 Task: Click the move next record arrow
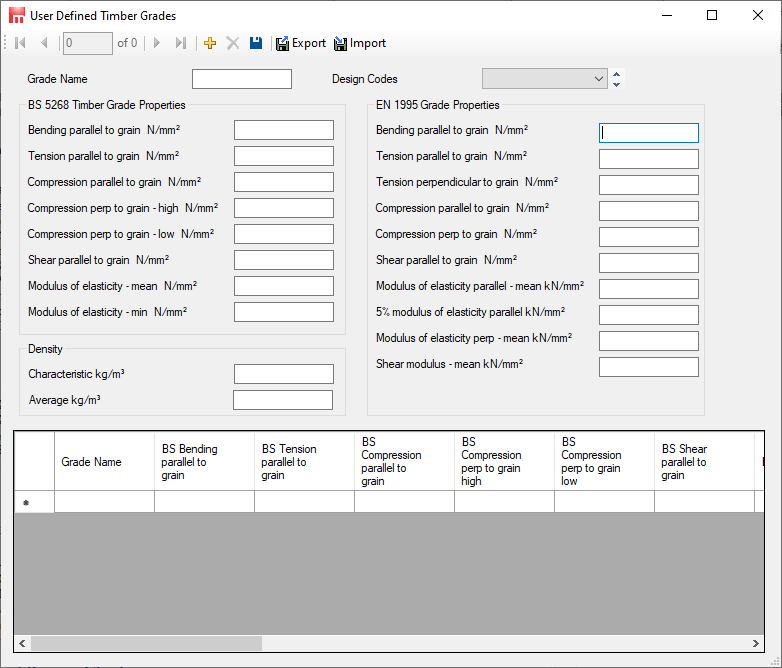click(157, 43)
